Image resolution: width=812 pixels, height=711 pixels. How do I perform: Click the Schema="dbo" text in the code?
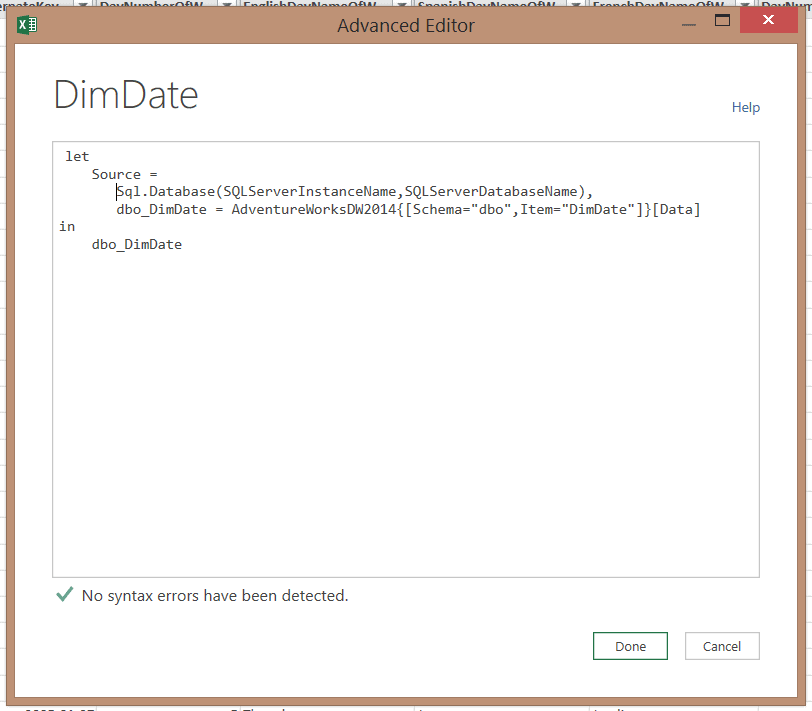458,209
